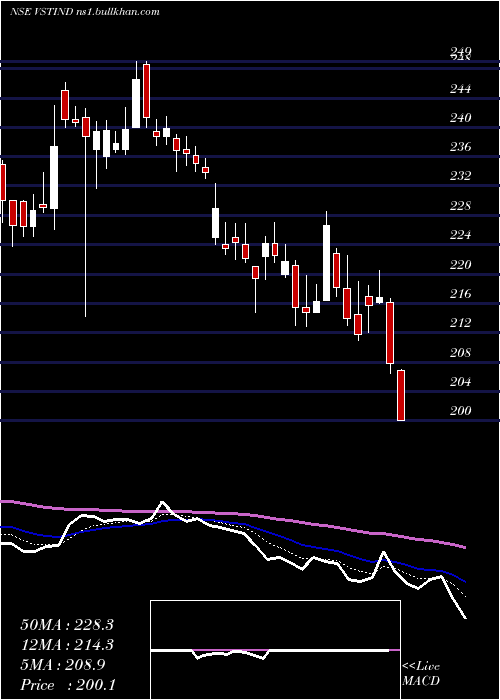Click the tall red candle at the 248 peak

point(146,95)
